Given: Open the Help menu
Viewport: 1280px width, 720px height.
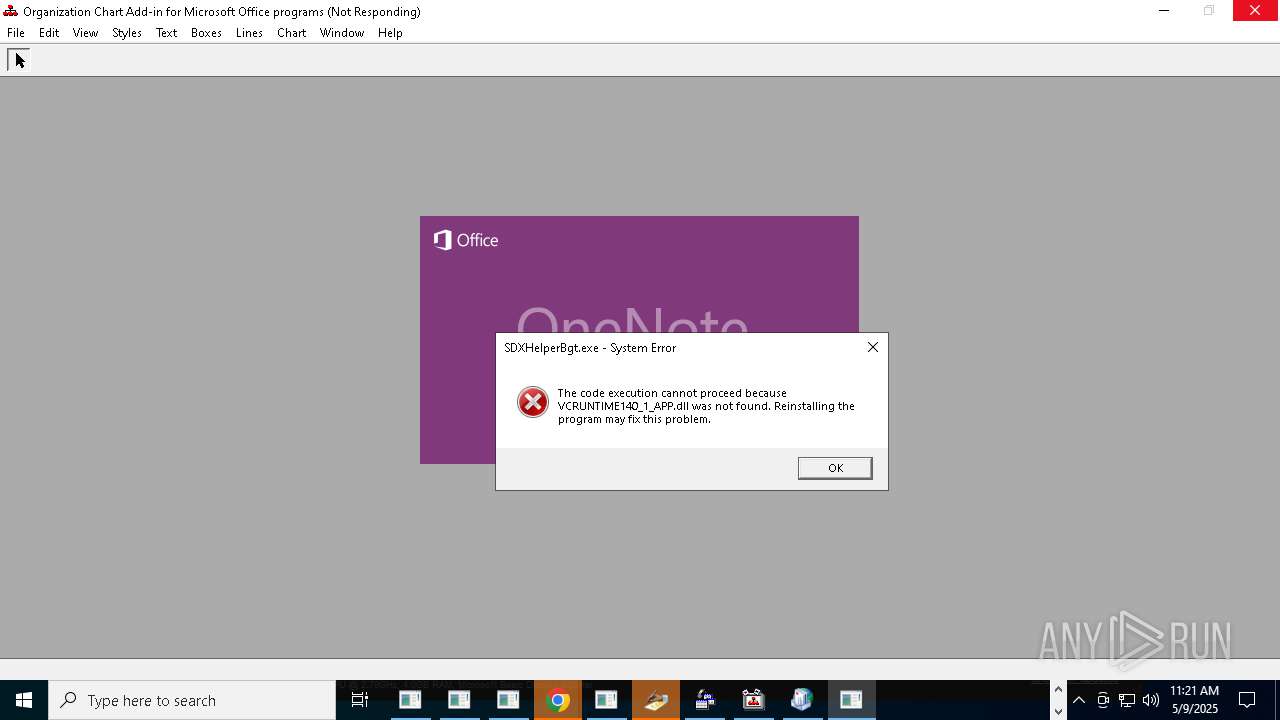Looking at the screenshot, I should click(390, 33).
